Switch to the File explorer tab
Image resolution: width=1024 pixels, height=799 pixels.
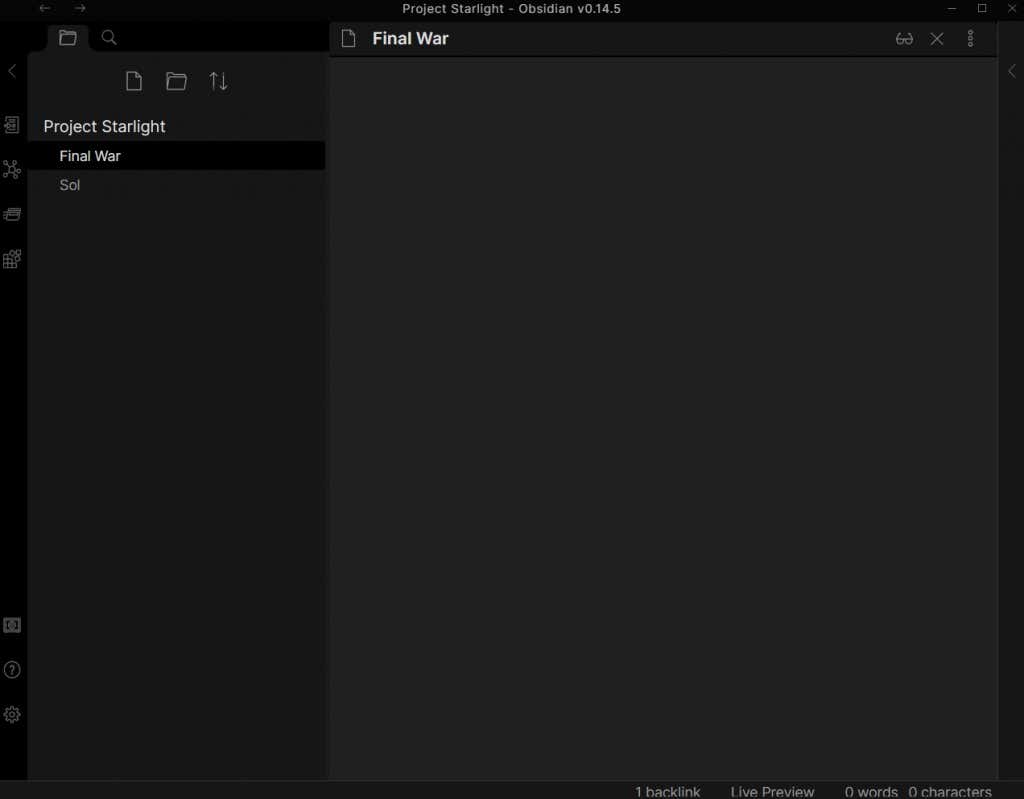68,38
